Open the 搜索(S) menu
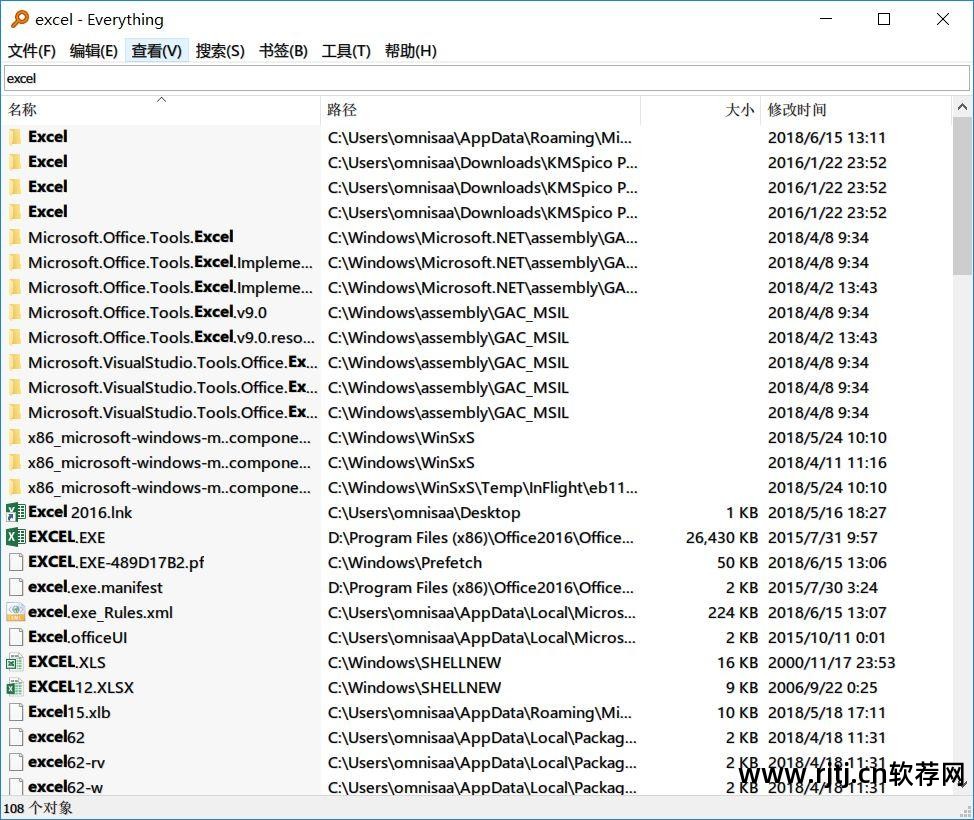 click(x=220, y=51)
